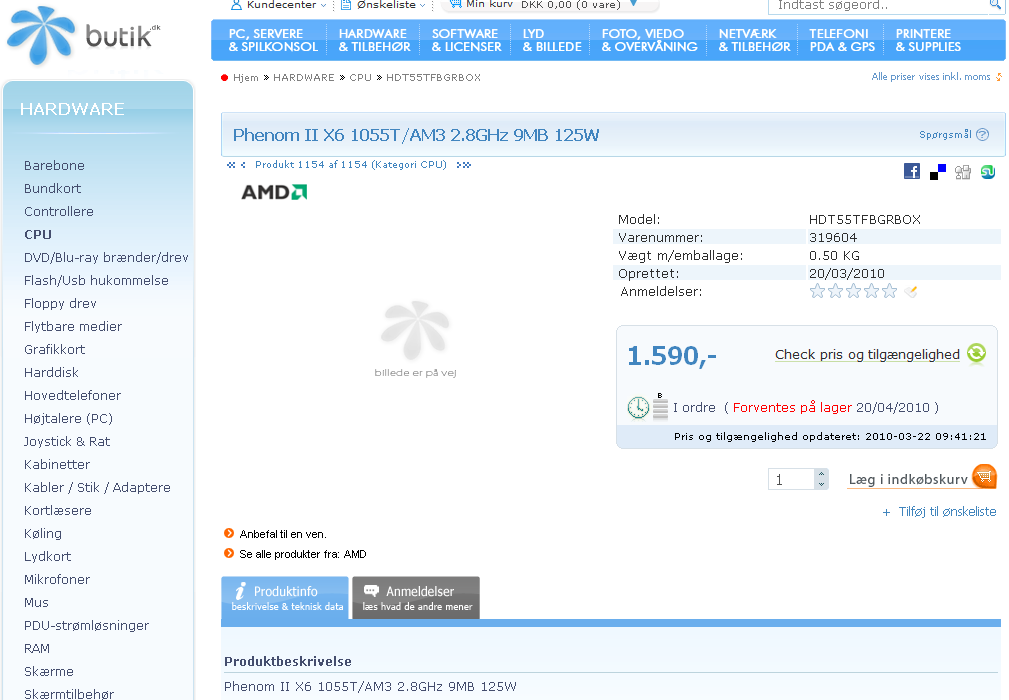Select Joystick & Rat in the sidebar
The width and height of the screenshot is (1009, 700).
coord(67,441)
